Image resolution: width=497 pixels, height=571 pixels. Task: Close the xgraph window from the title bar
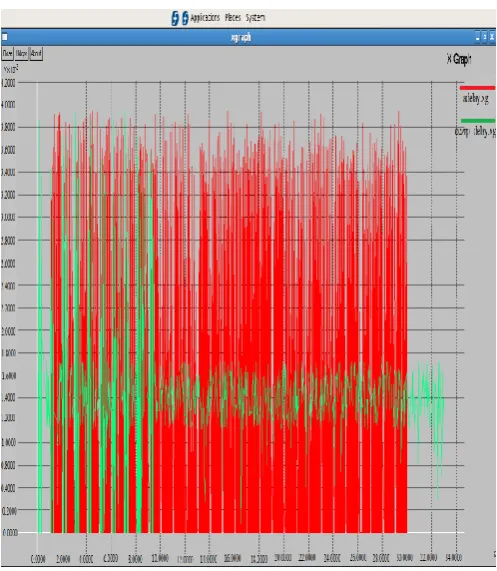[x=492, y=37]
